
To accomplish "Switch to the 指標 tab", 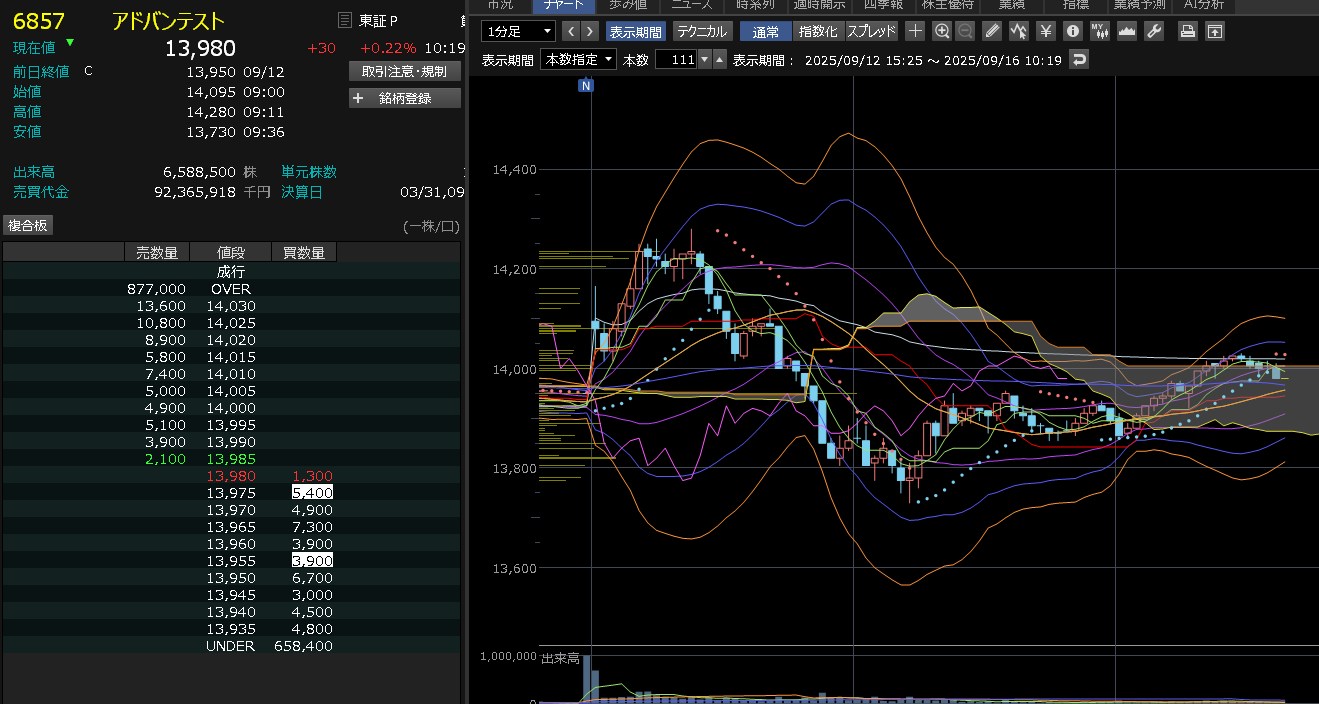I will click(1075, 5).
